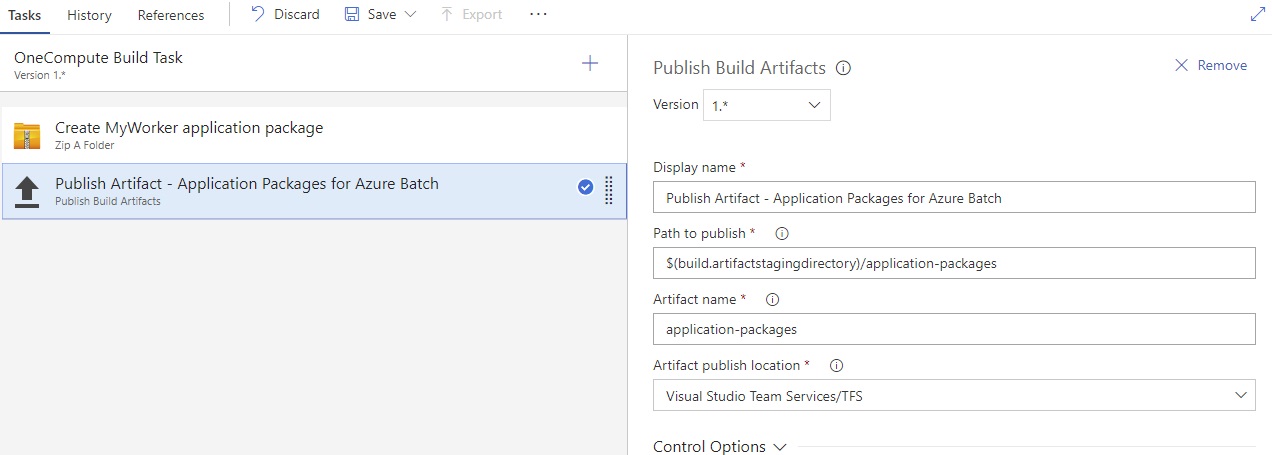Click the Discard button
The width and height of the screenshot is (1272, 455).
(x=285, y=15)
